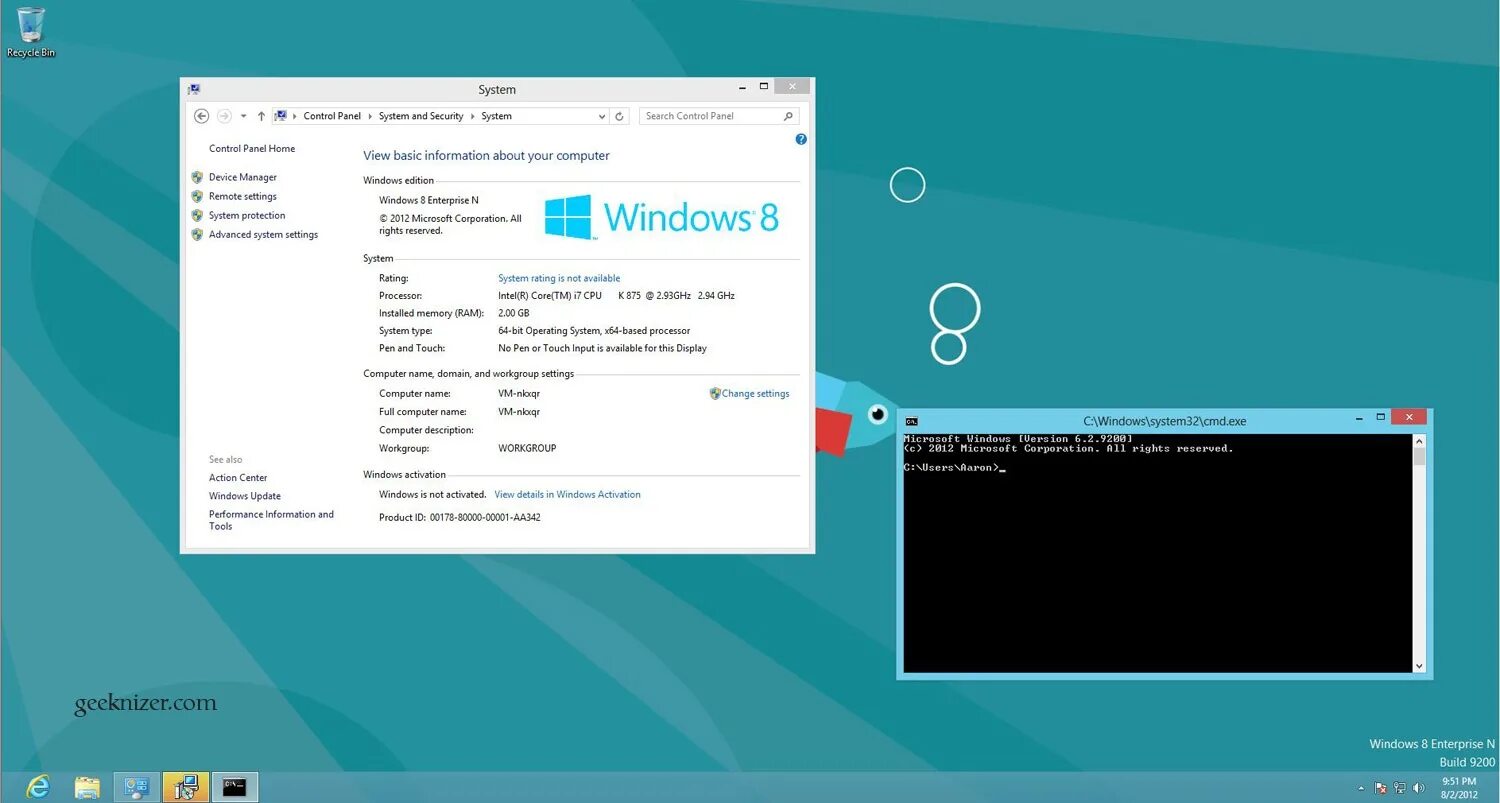The height and width of the screenshot is (803, 1500).
Task: Click shield icon next to Remote settings
Action: [197, 196]
